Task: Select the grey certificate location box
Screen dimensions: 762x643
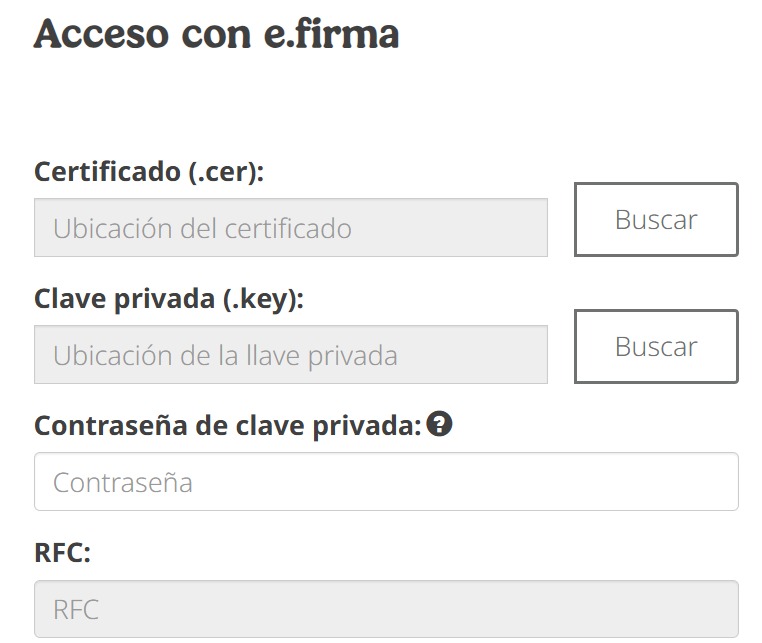Action: [x=290, y=228]
